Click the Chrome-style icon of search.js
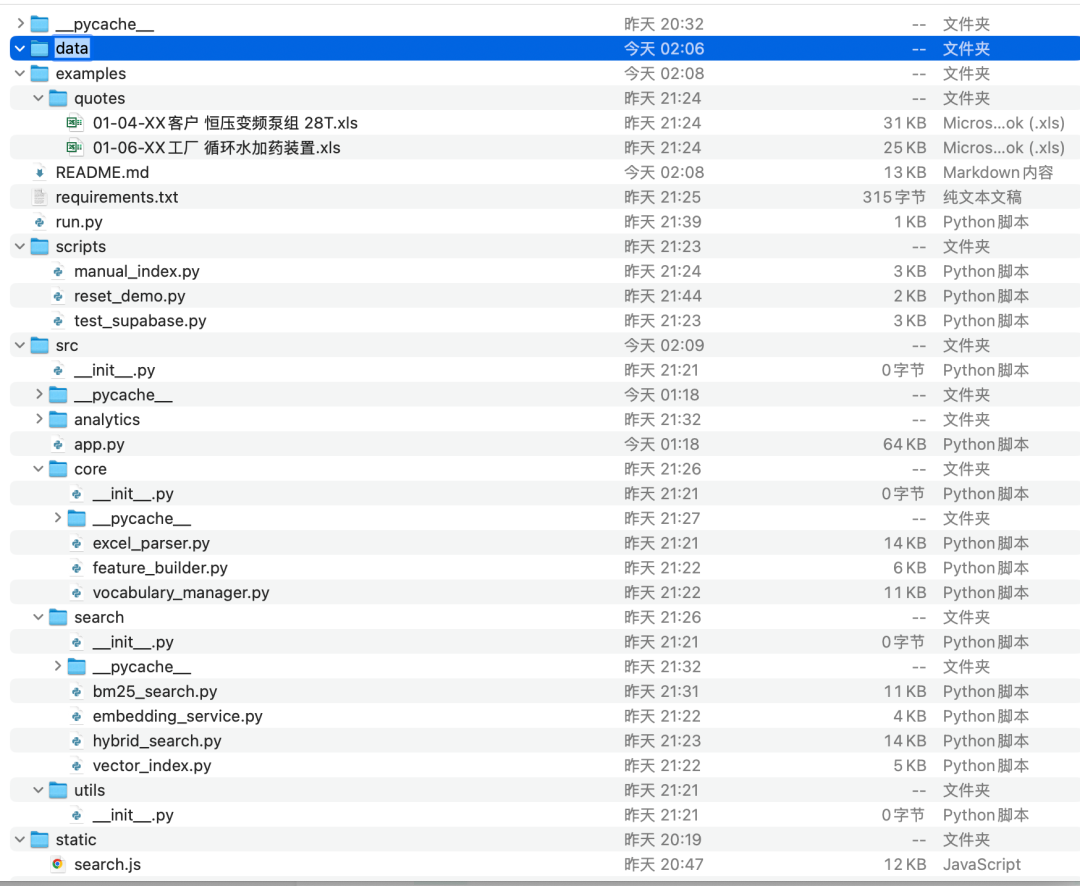This screenshot has width=1080, height=886. click(x=58, y=864)
